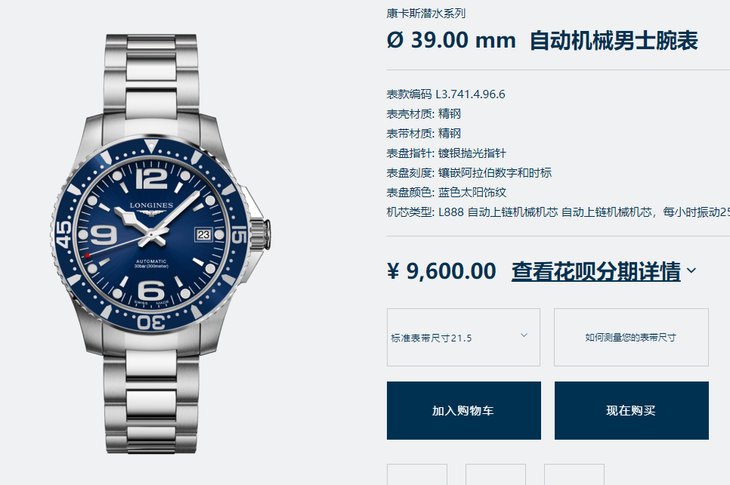
Task: Click the blue bezel's 30 marker on watch
Action: point(151,322)
